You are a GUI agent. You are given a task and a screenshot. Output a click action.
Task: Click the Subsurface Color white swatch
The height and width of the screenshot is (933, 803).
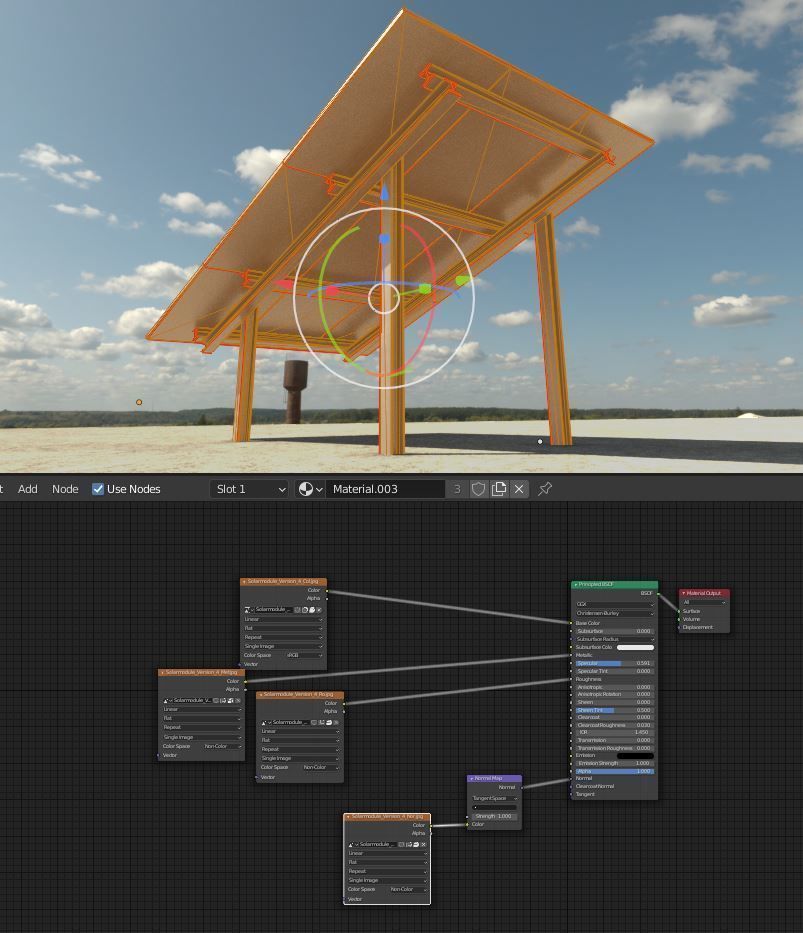[x=635, y=647]
